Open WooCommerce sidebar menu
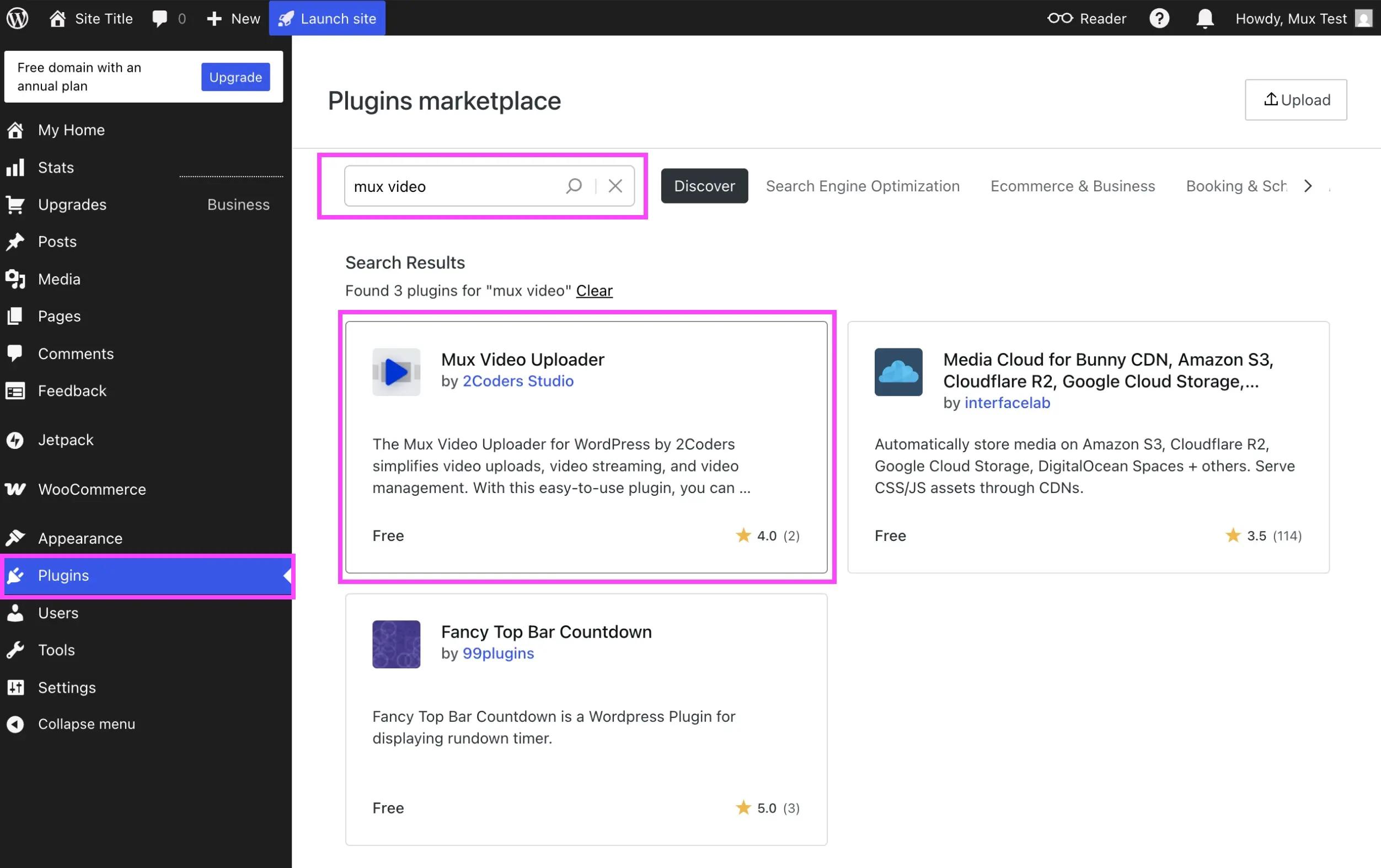This screenshot has height=868, width=1381. coord(92,489)
